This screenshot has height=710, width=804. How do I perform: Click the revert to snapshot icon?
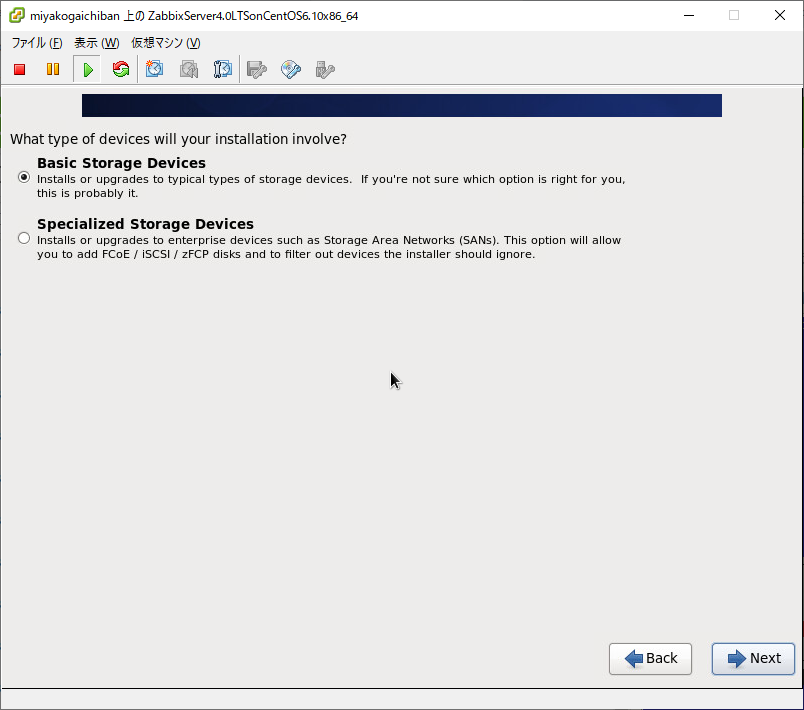189,69
